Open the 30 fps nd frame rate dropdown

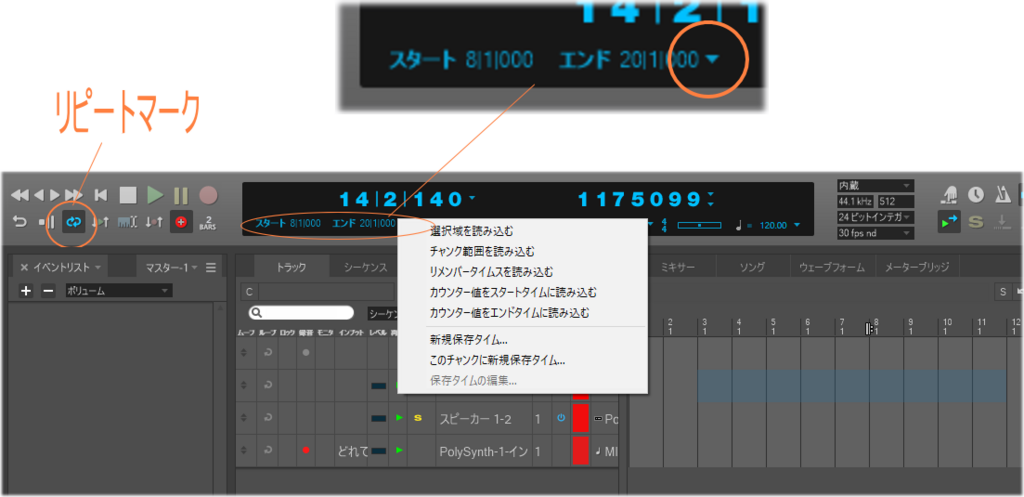875,232
